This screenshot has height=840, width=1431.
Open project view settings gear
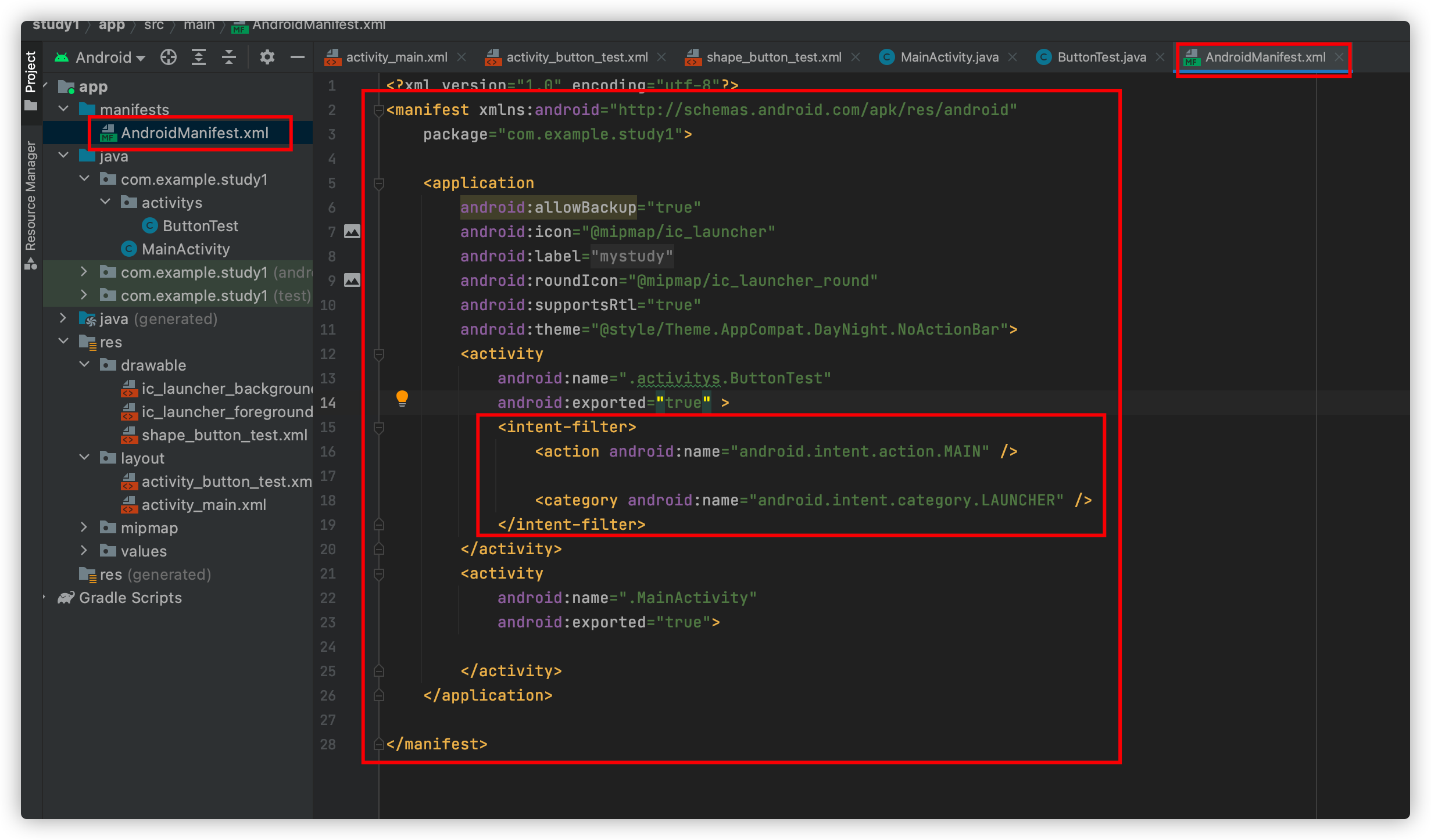(267, 57)
